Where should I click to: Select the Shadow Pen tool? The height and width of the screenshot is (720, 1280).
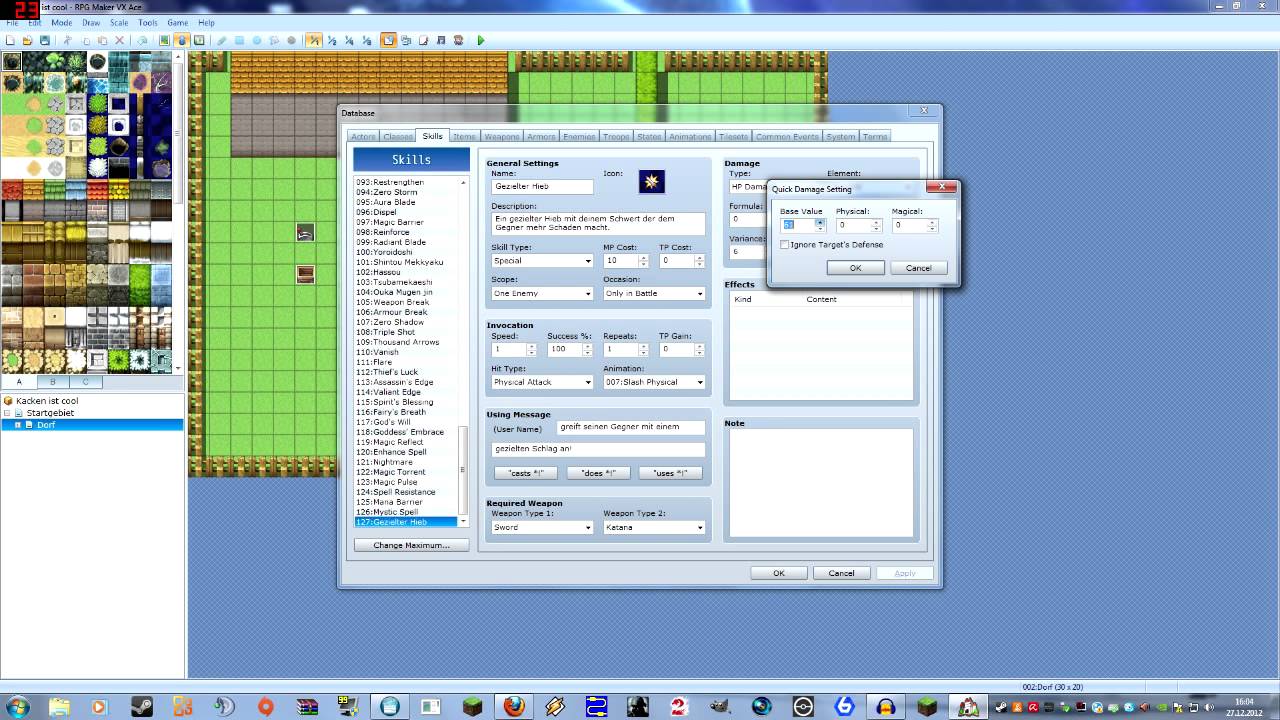click(x=291, y=40)
